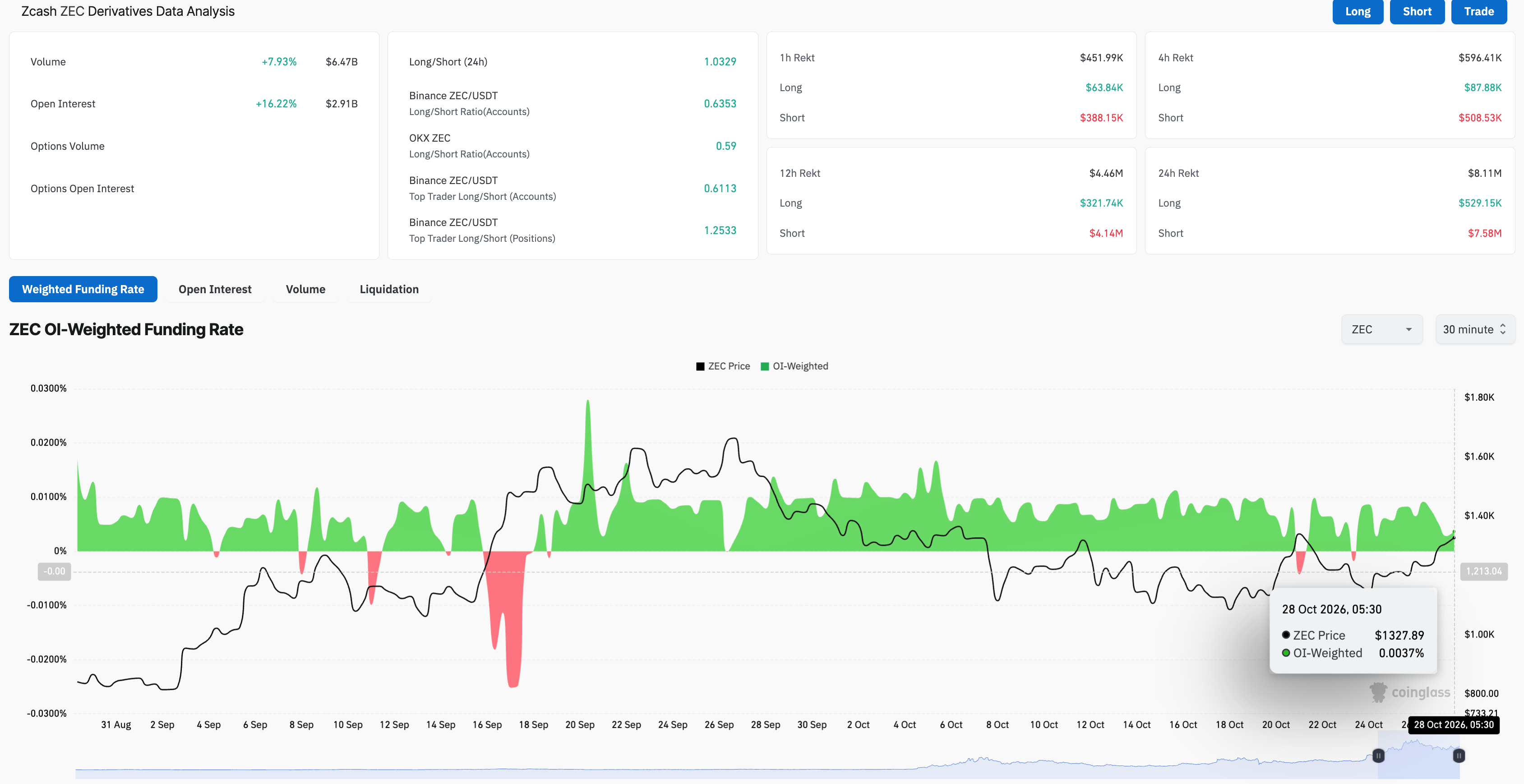Image resolution: width=1524 pixels, height=784 pixels.
Task: Click left range slider handle icon
Action: pyautogui.click(x=1378, y=756)
